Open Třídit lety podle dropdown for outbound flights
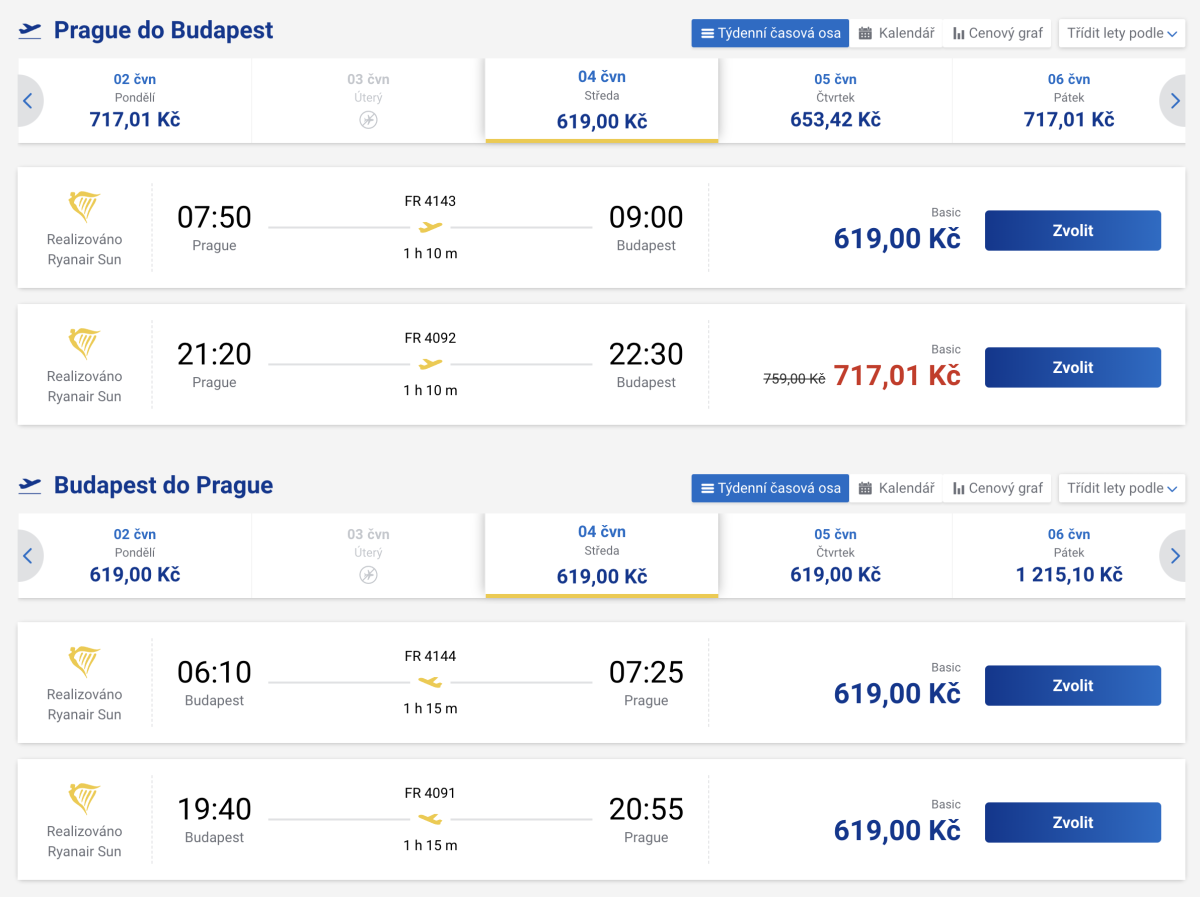 coord(1121,33)
